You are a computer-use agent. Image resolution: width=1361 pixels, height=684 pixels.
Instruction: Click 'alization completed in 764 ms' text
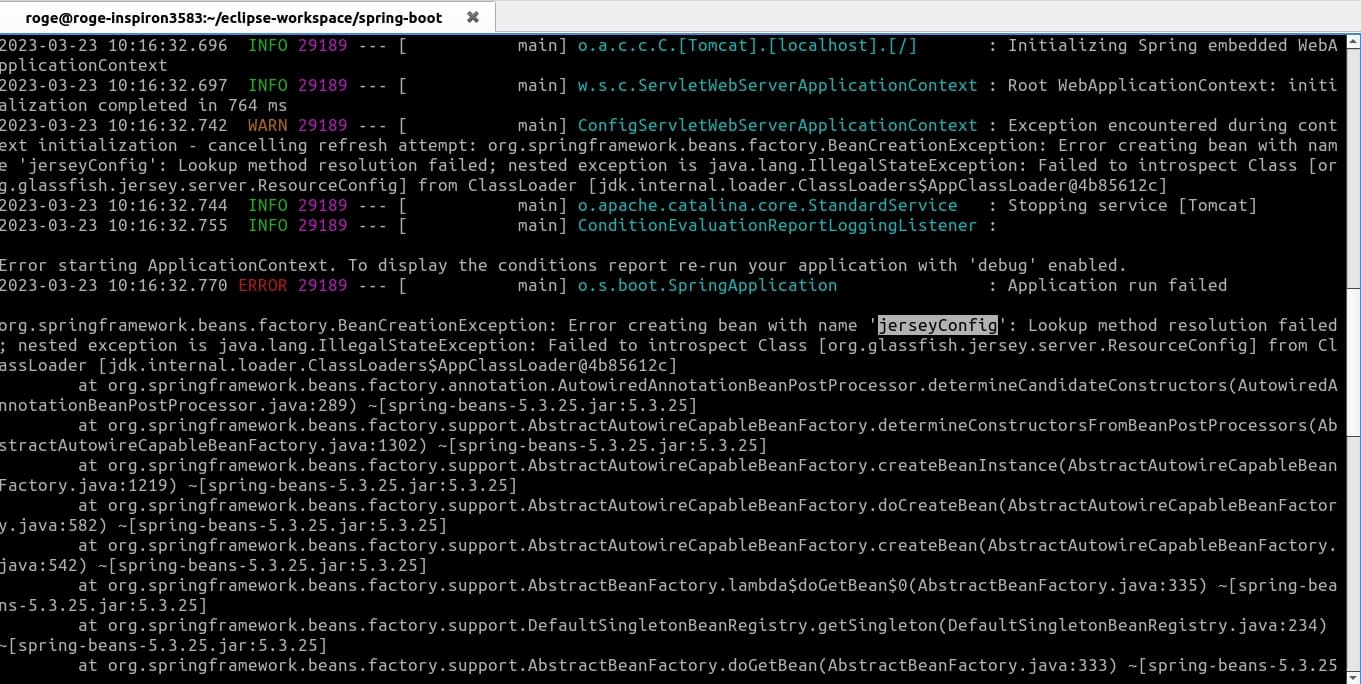143,105
